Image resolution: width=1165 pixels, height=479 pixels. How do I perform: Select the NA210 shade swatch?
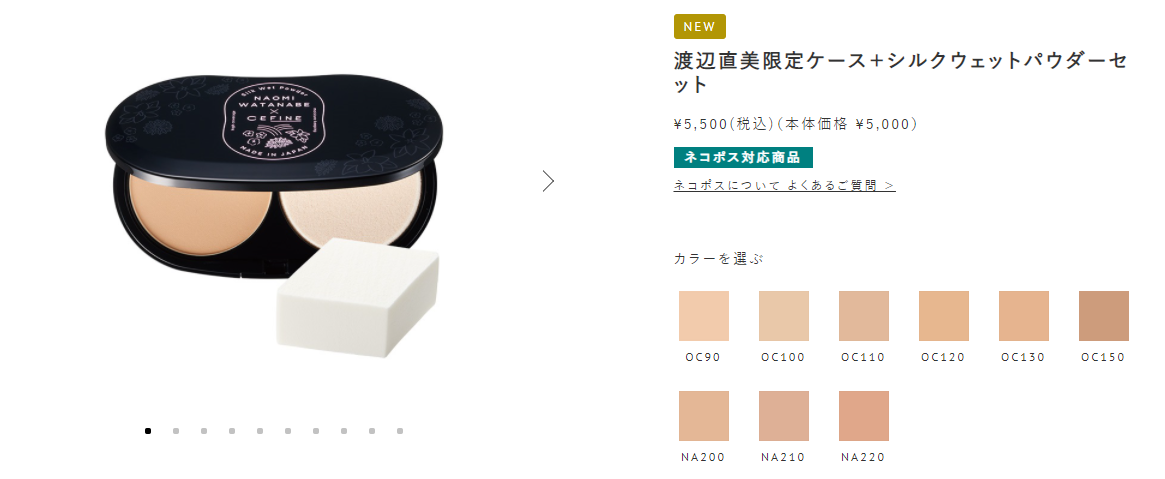783,416
